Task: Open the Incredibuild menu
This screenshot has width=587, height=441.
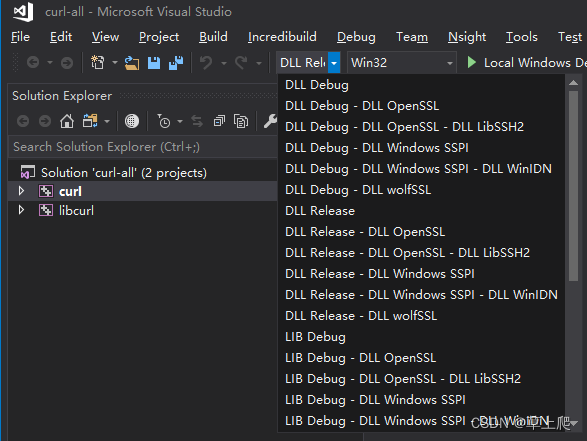Action: tap(282, 37)
